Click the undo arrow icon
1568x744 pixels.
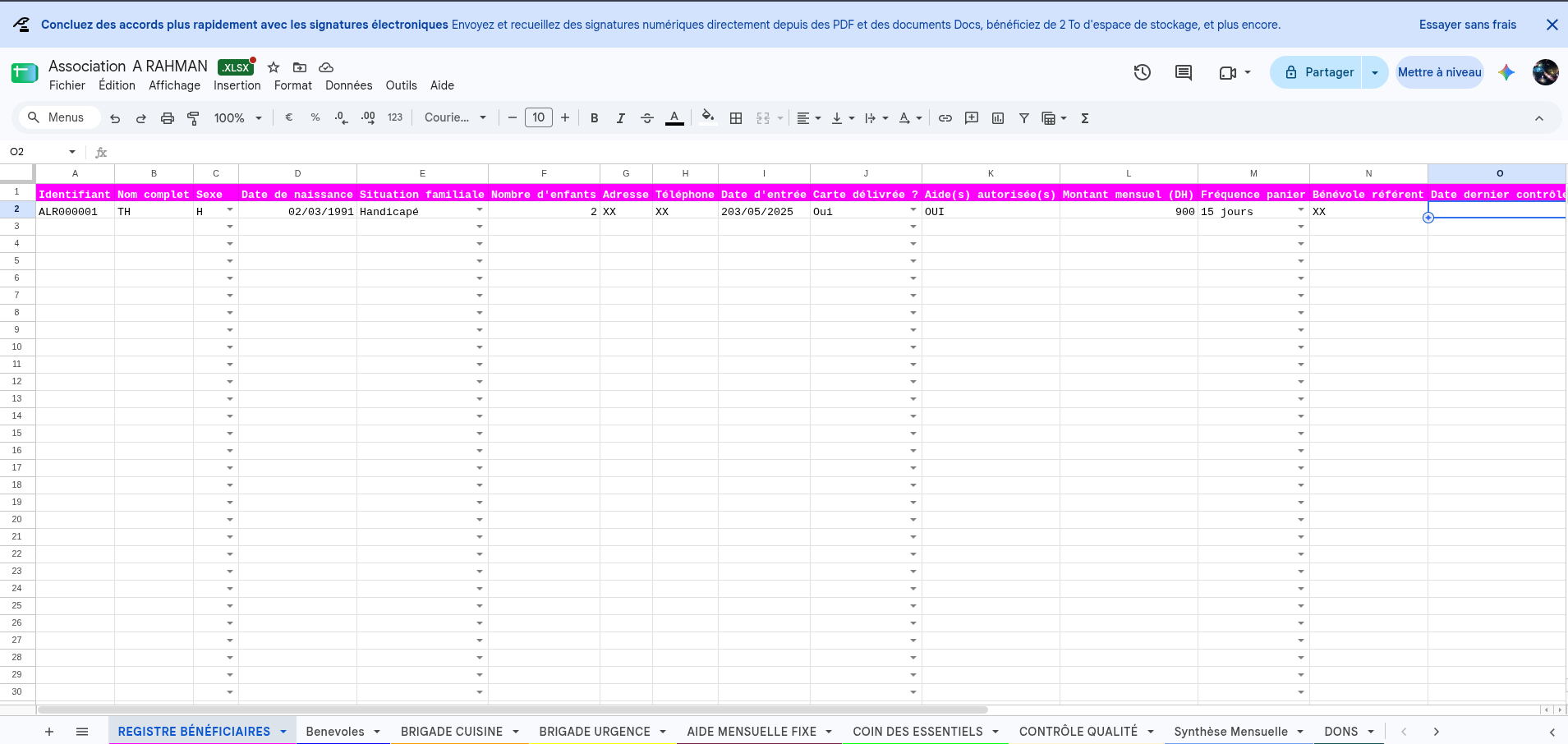[115, 118]
